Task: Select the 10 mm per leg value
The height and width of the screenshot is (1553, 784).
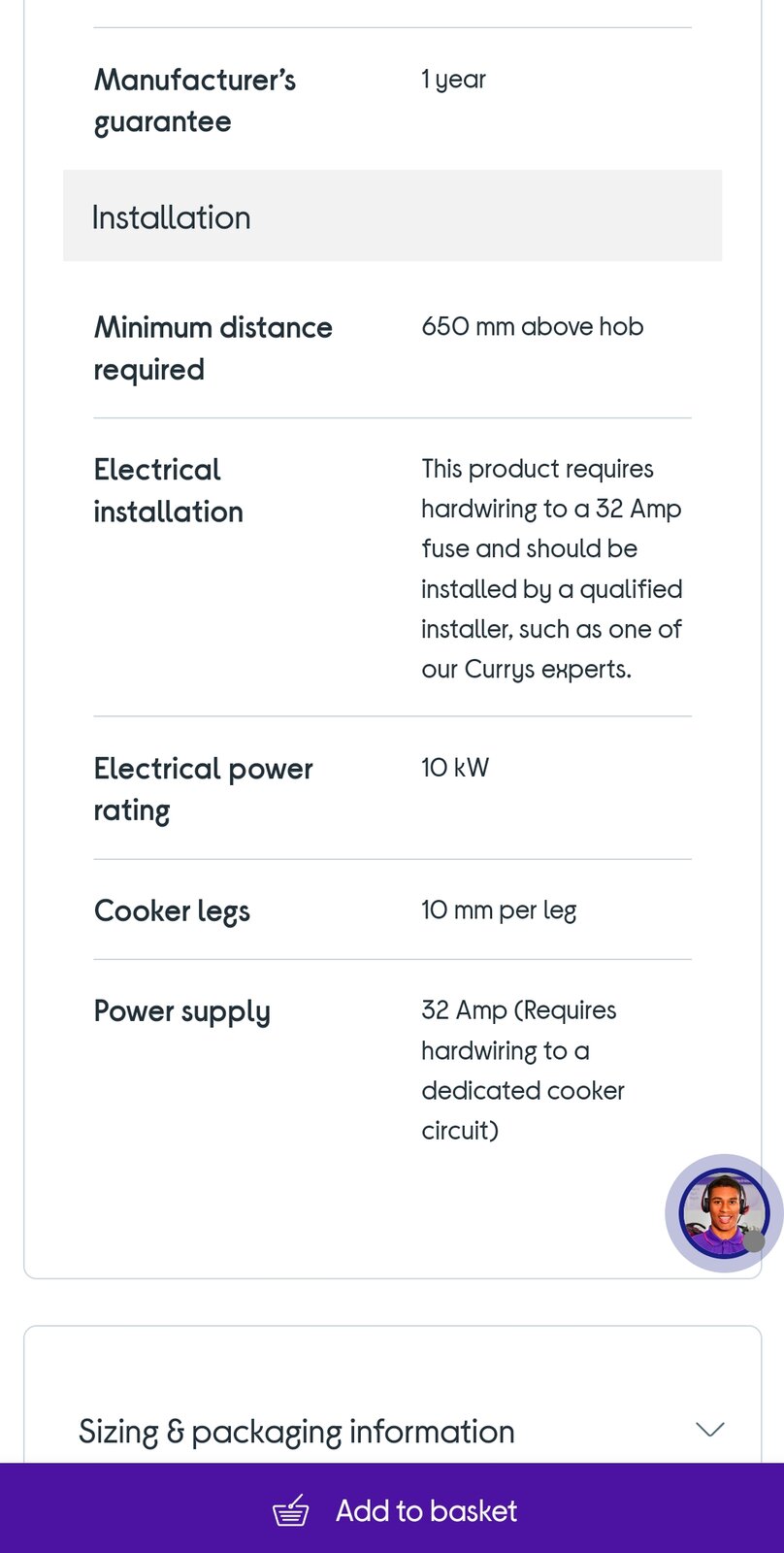Action: (499, 910)
